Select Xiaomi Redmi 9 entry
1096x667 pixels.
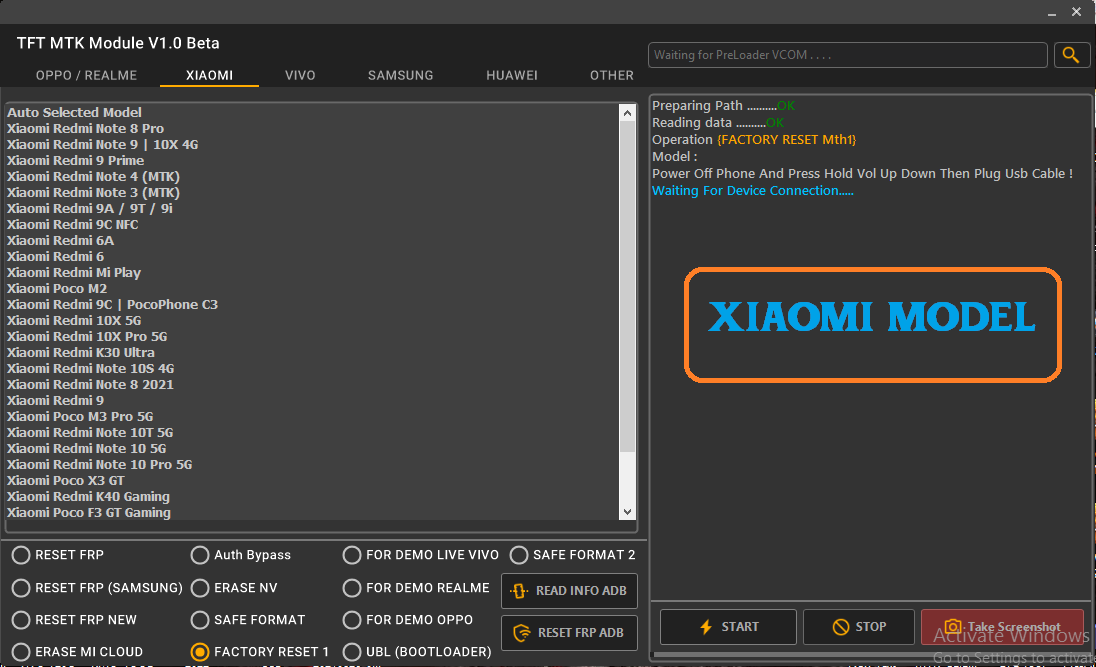tap(55, 401)
